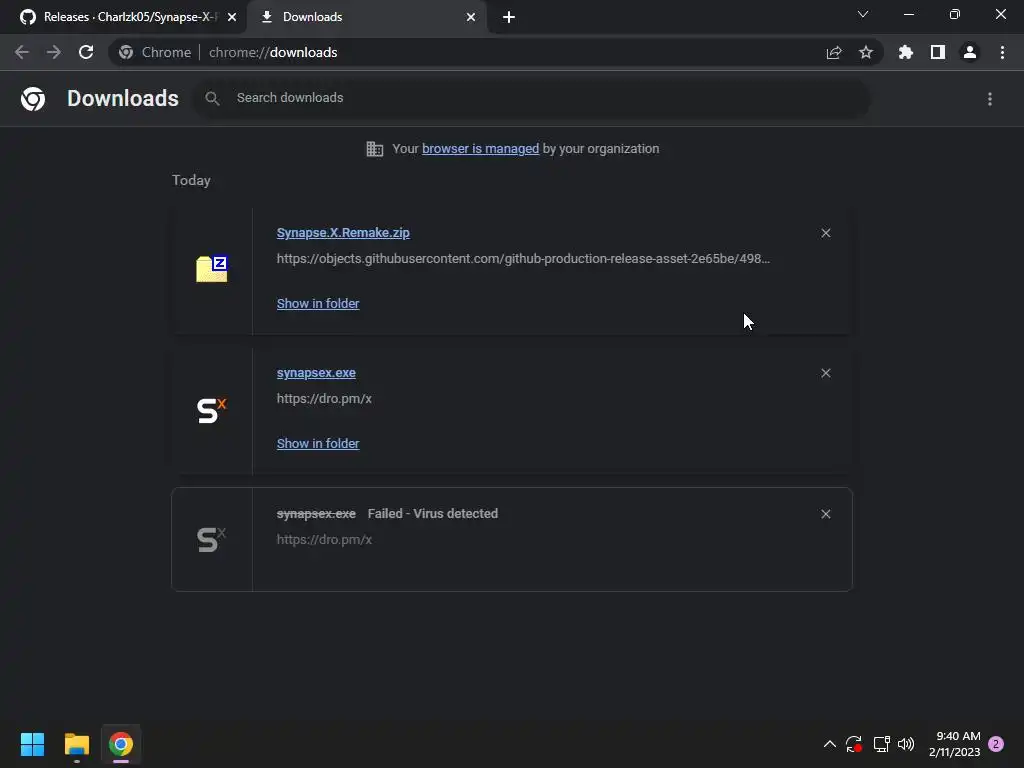
Task: Show Synapse.X.Remake.zip in folder
Action: [318, 304]
